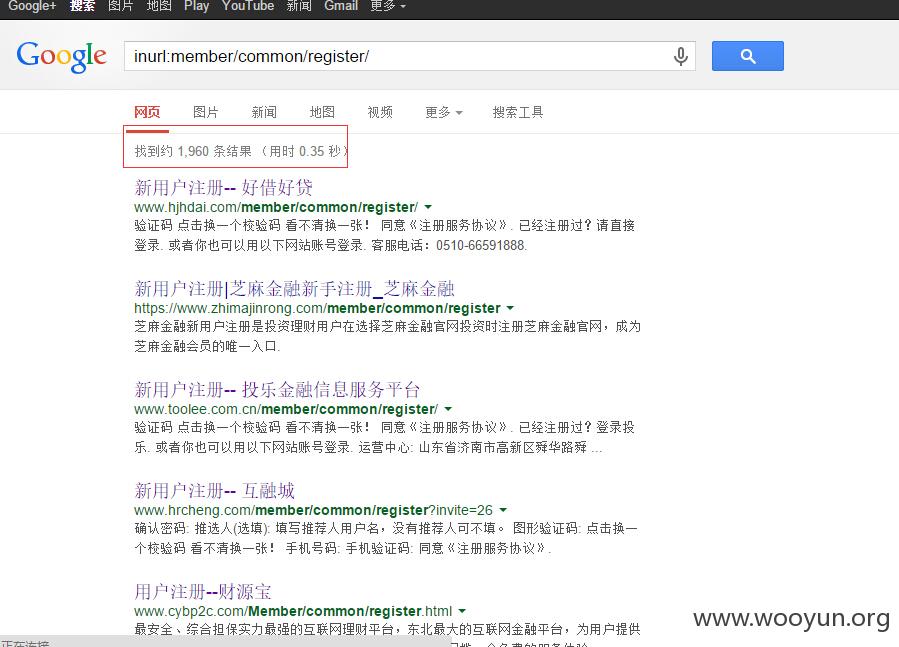Open result 用户注册--财源宝
Viewport: 899px width, 647px height.
203,591
